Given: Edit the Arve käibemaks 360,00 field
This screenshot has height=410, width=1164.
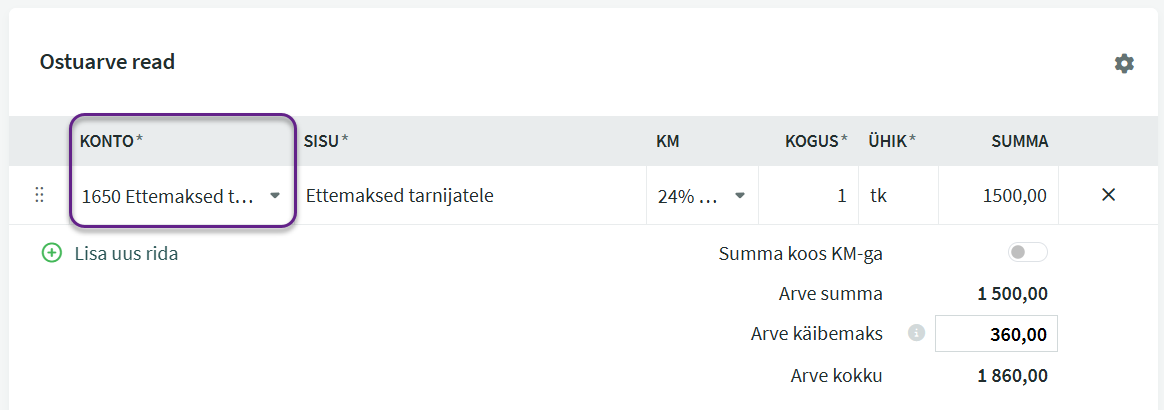Looking at the screenshot, I should coord(996,335).
